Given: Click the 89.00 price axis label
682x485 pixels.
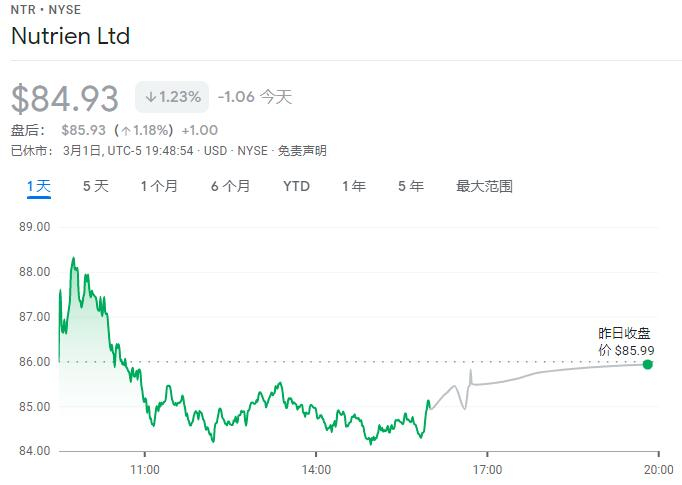Looking at the screenshot, I should tap(35, 227).
